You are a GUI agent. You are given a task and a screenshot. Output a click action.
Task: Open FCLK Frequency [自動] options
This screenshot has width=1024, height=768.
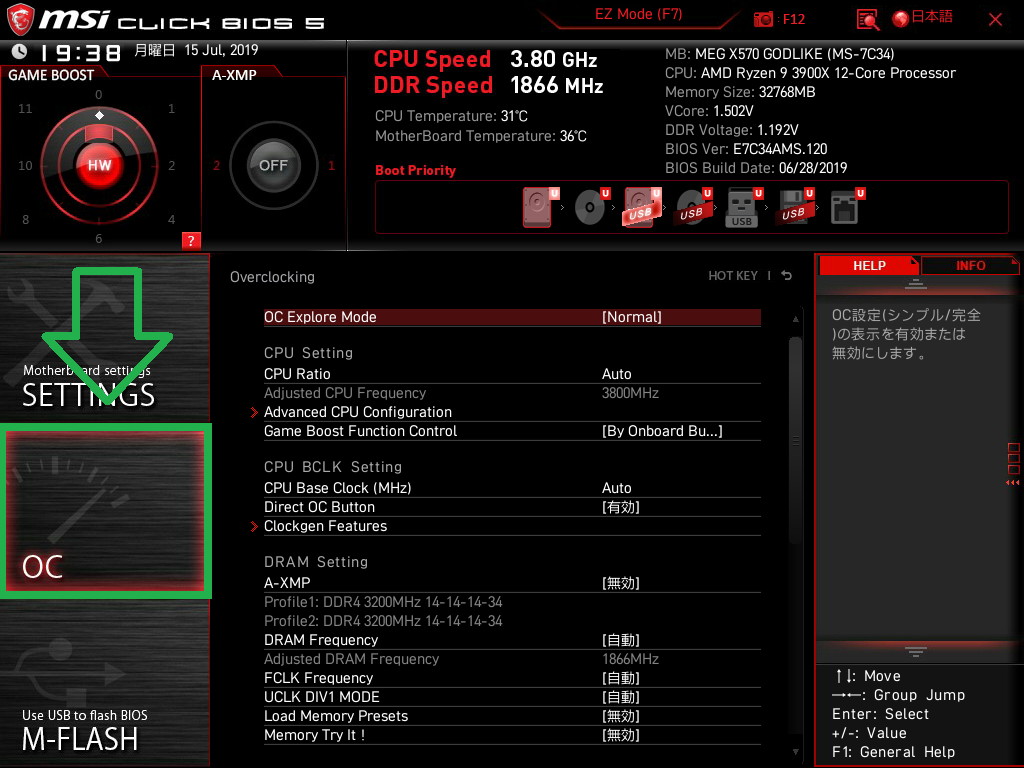coord(512,678)
